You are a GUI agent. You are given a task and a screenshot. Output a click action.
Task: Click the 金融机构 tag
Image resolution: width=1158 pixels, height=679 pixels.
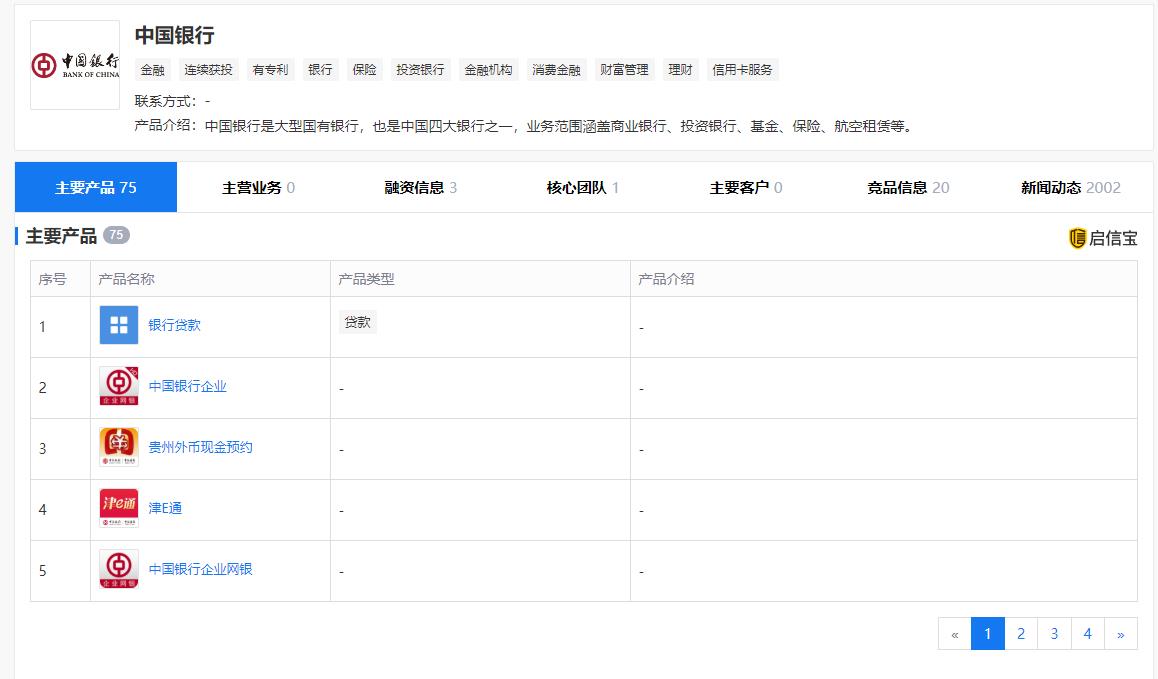click(x=488, y=69)
